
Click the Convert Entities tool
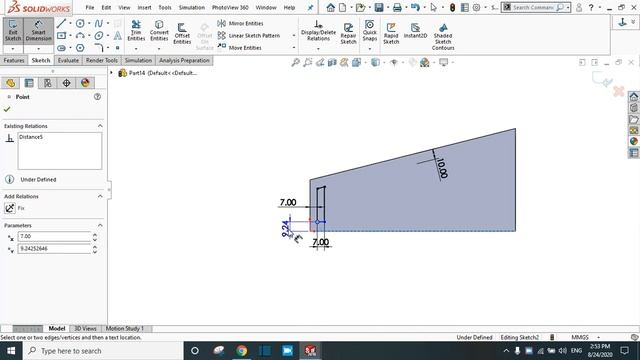pyautogui.click(x=159, y=31)
